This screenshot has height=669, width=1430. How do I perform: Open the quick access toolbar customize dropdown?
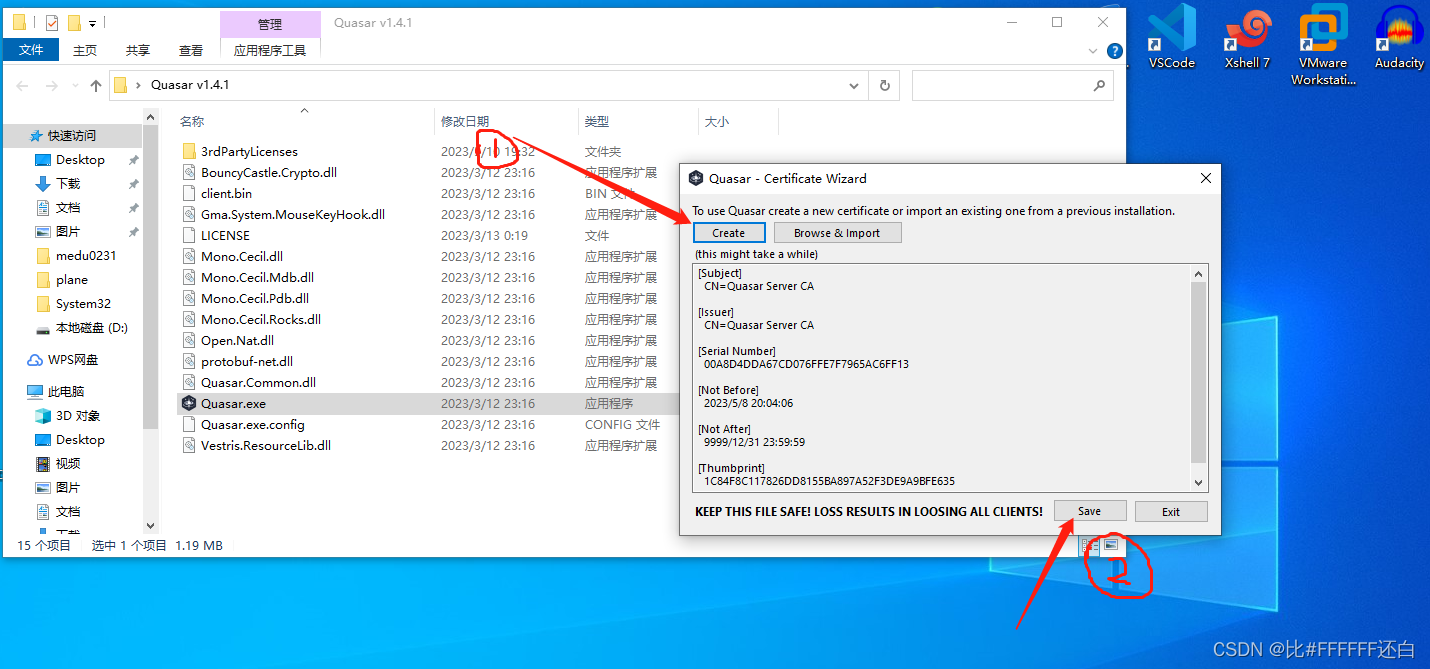point(92,23)
